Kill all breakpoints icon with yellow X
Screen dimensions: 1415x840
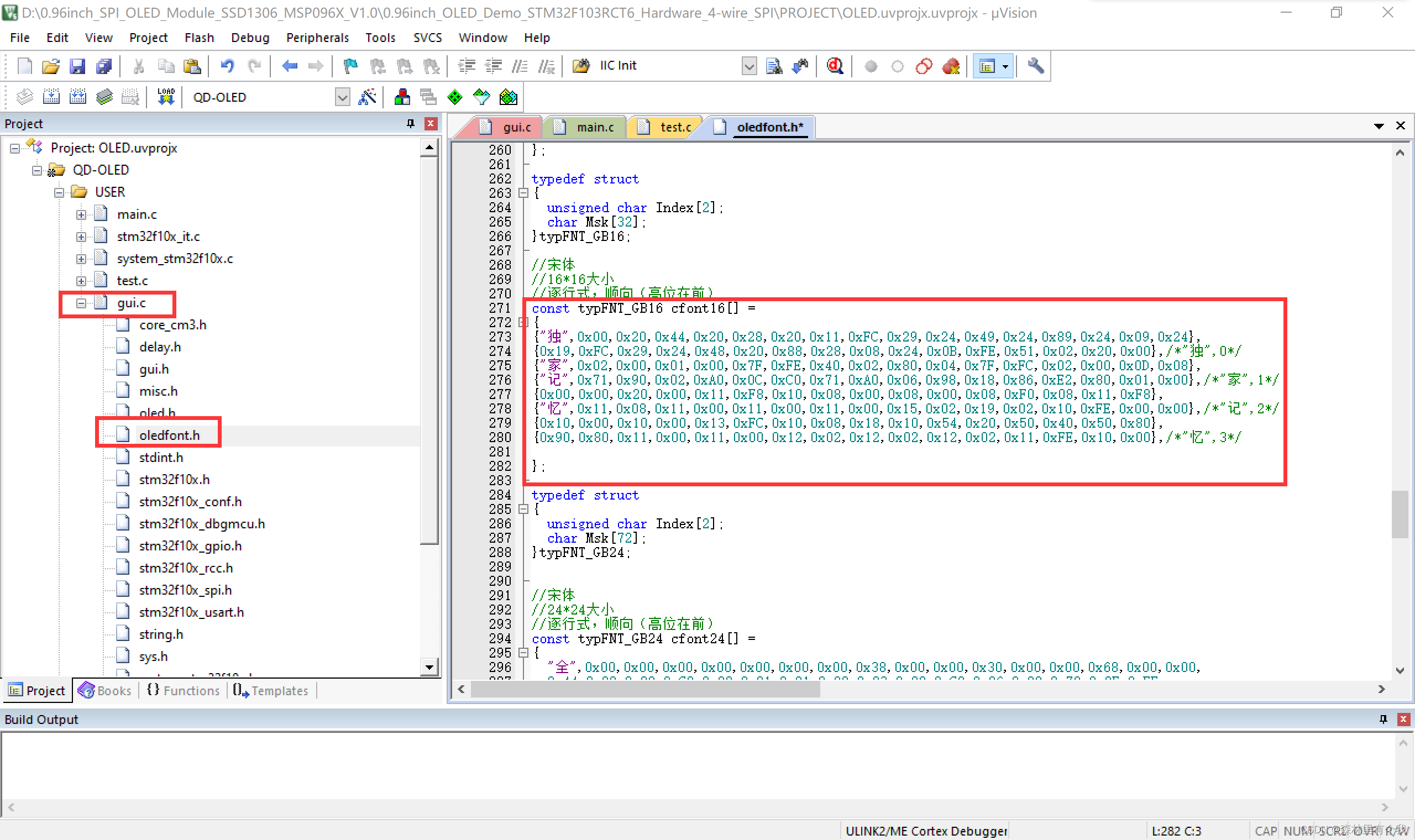951,66
